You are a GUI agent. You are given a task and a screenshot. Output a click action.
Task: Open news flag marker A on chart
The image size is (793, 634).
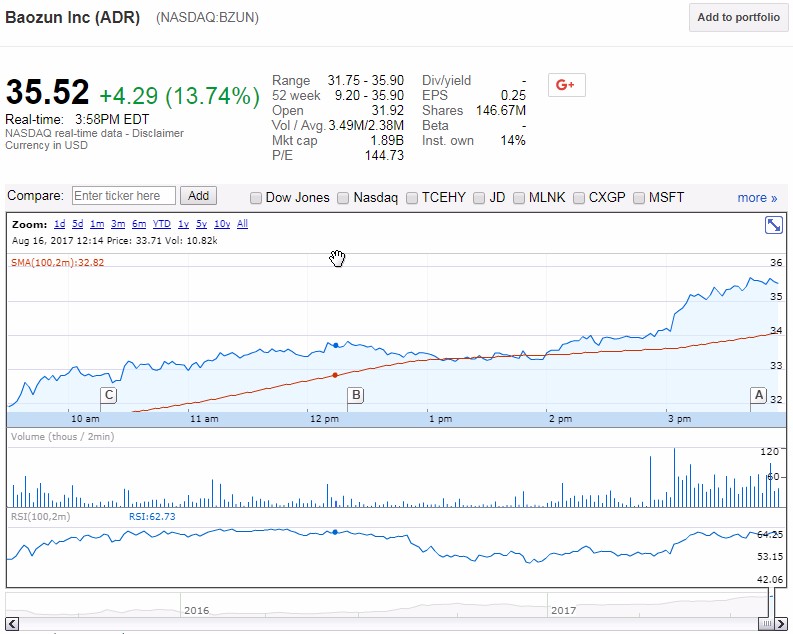click(x=758, y=395)
